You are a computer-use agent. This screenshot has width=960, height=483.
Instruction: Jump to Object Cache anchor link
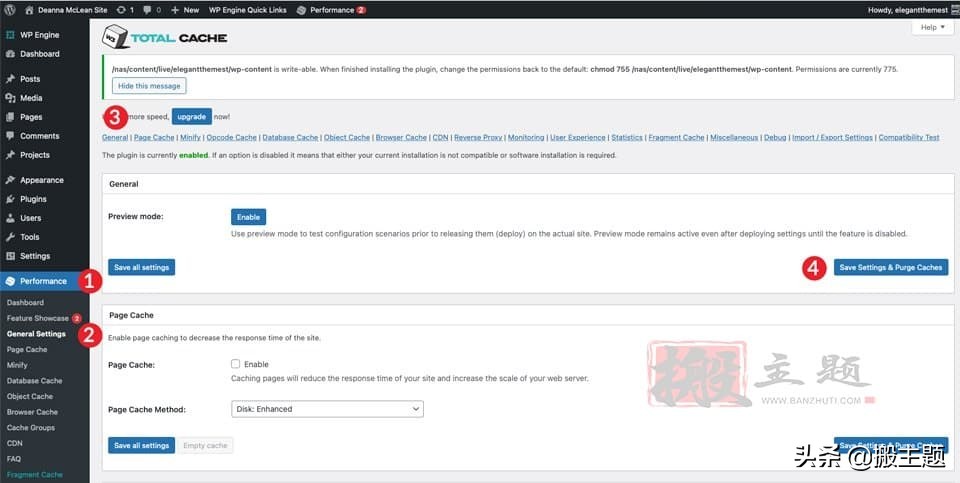347,137
